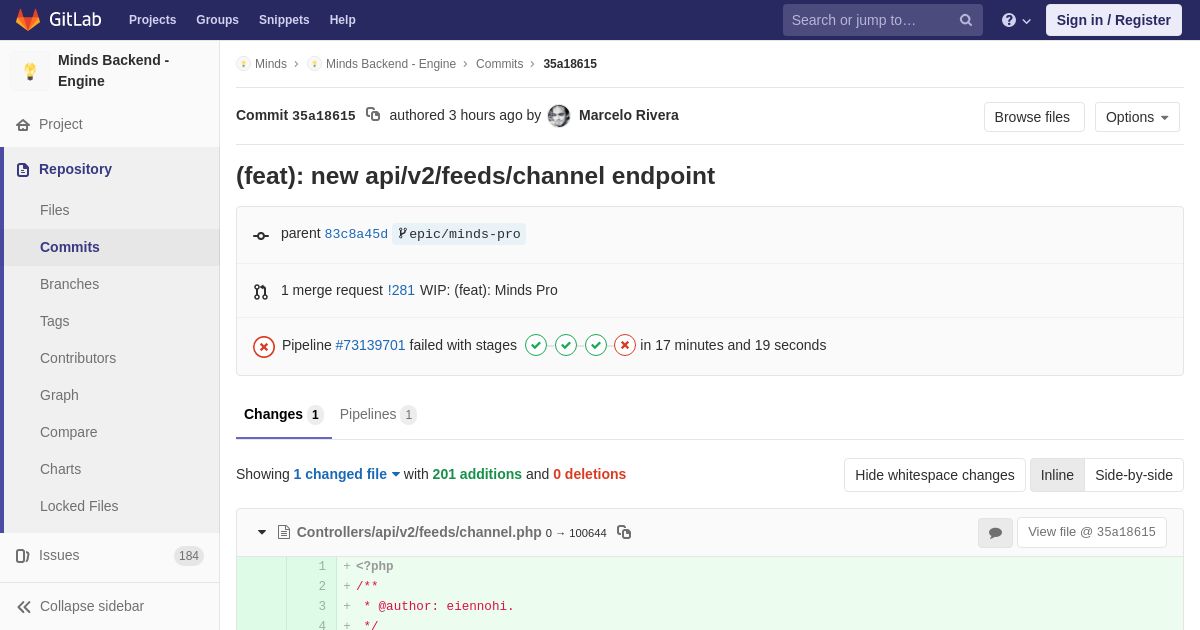1200x630 pixels.
Task: Open the Changes tab
Action: [284, 414]
